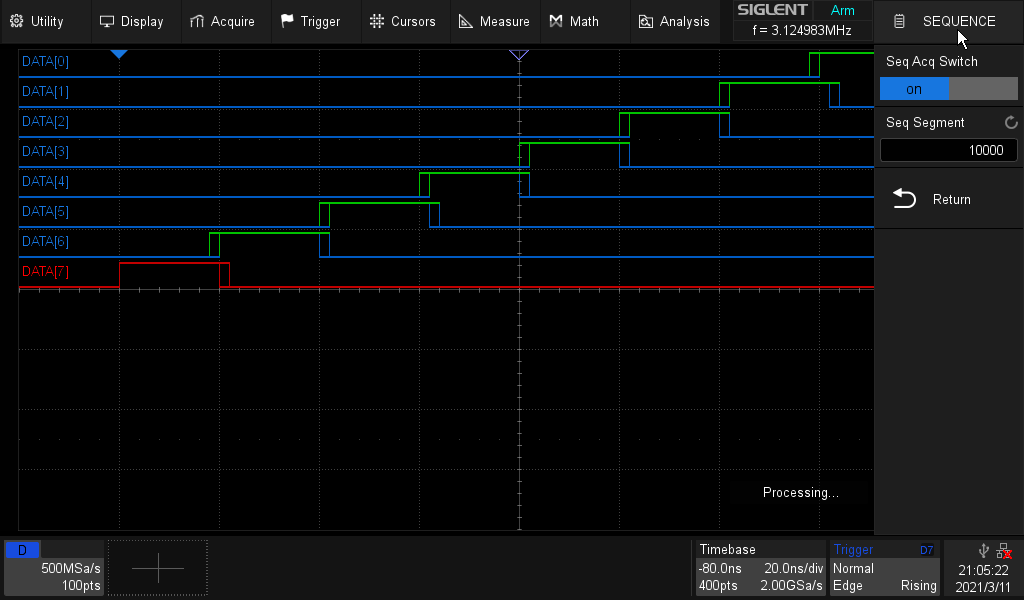Click the clock time 21:05:22
The image size is (1024, 600).
point(983,570)
